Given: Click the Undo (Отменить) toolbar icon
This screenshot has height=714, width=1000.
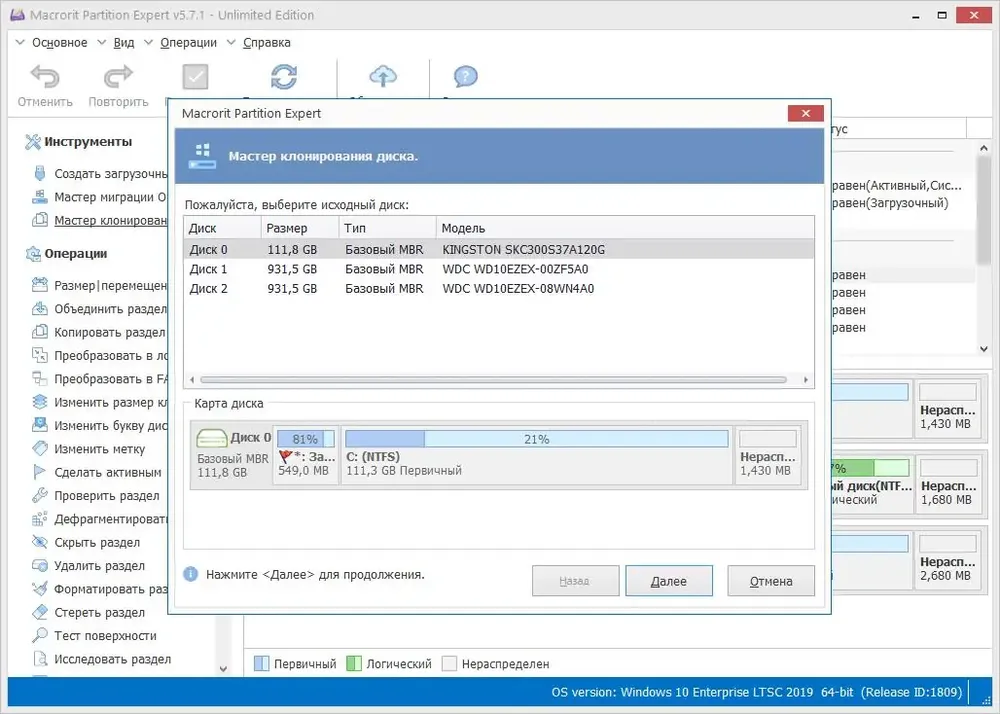Looking at the screenshot, I should pyautogui.click(x=45, y=78).
